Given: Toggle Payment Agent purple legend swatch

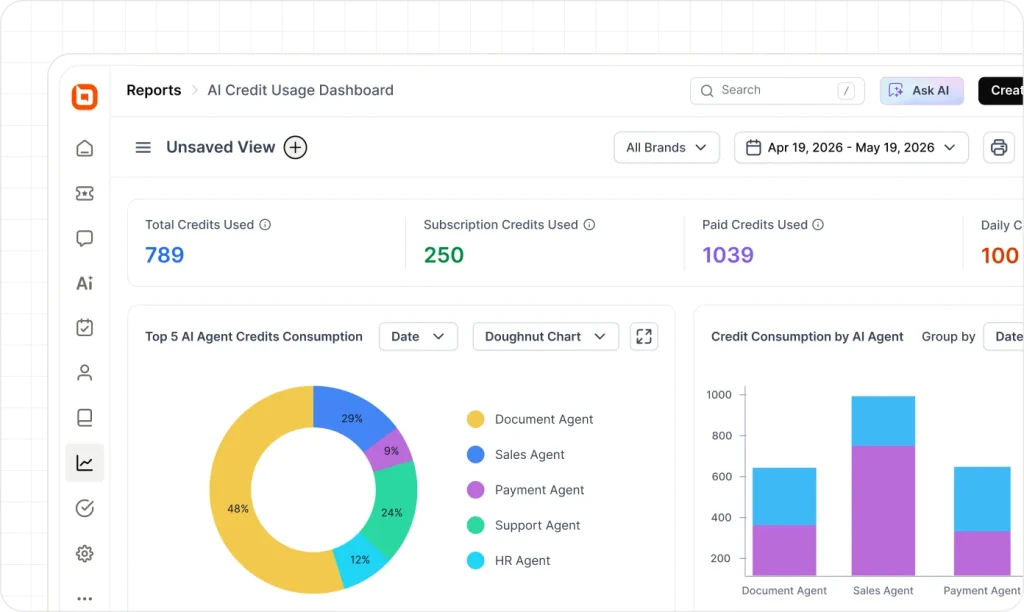Looking at the screenshot, I should click(475, 490).
